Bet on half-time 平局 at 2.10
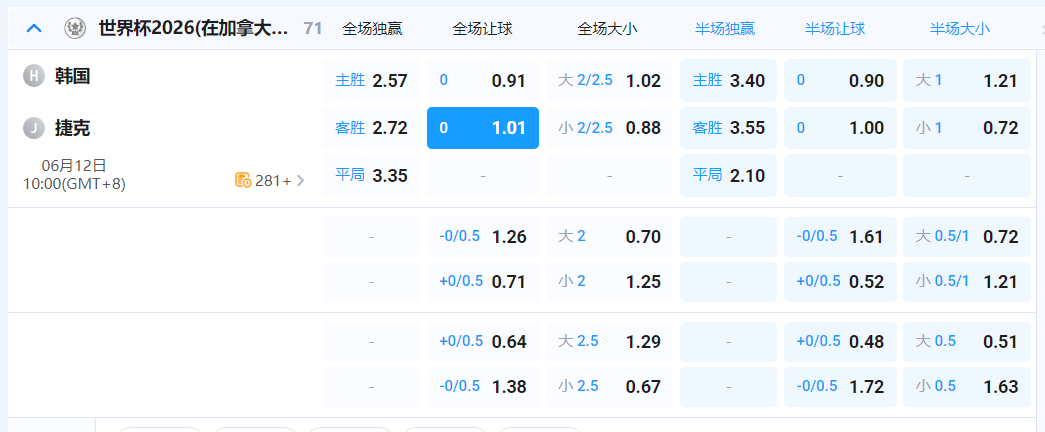The image size is (1045, 432). click(728, 175)
